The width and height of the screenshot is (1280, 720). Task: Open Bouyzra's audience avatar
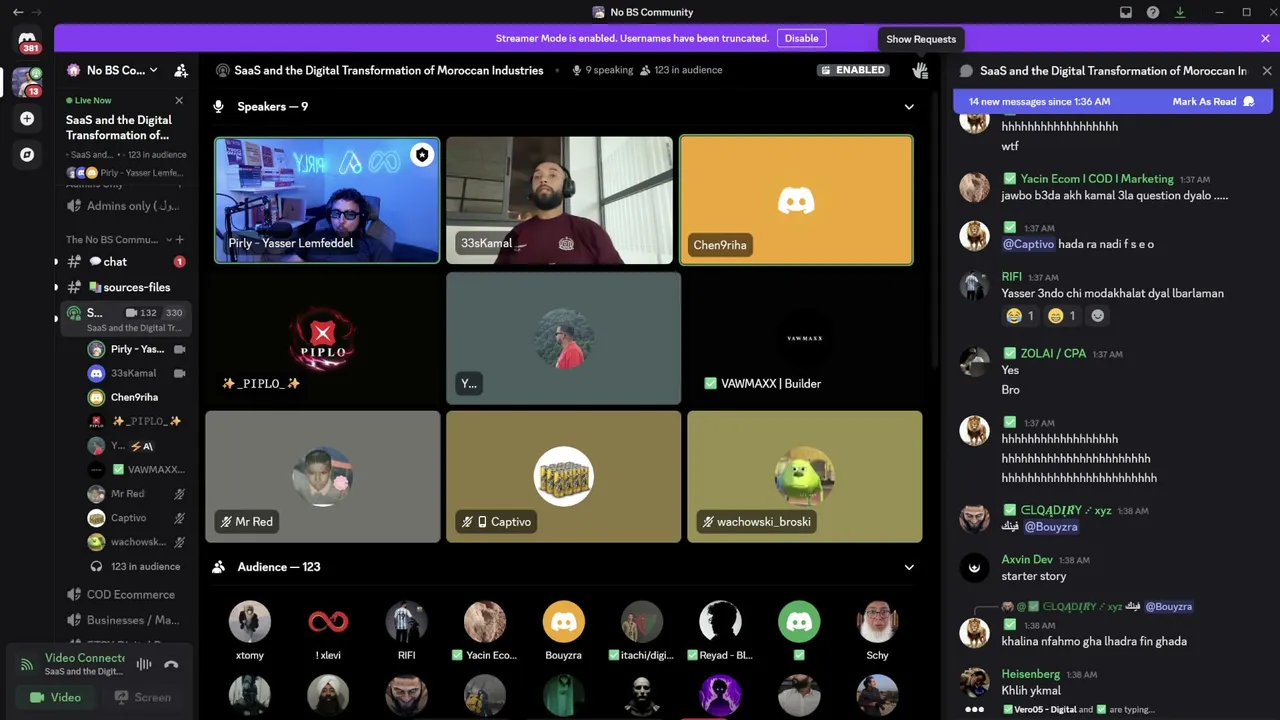click(x=563, y=622)
